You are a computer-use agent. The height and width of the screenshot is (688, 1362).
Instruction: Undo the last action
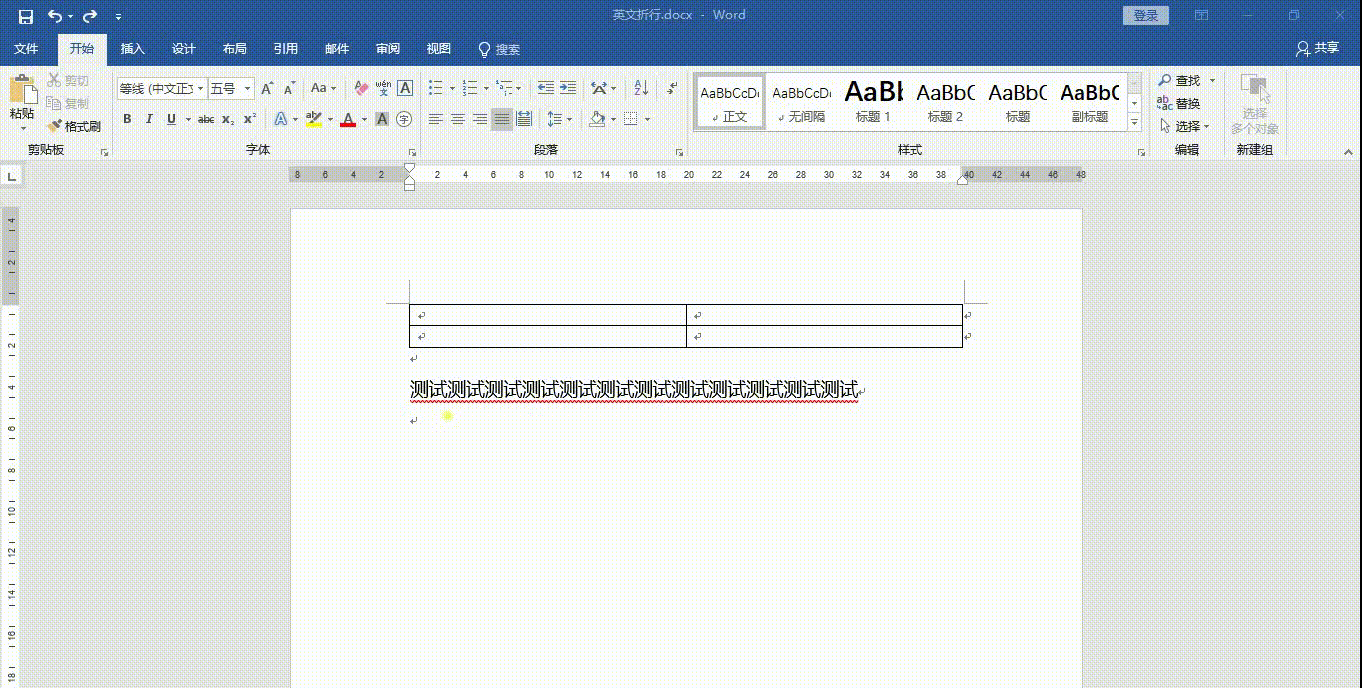click(54, 16)
